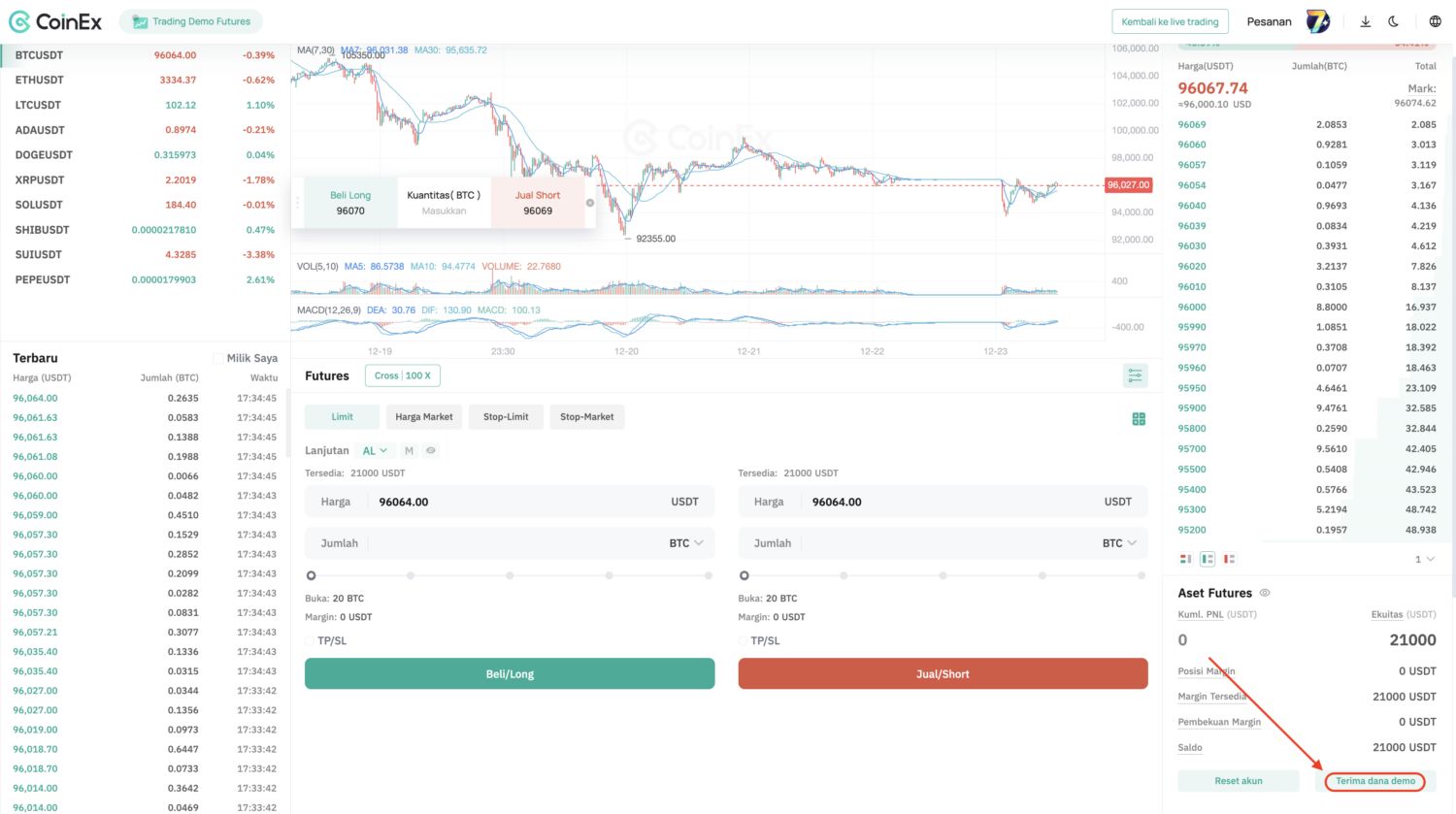Click Pembekuan Margin label
Image resolution: width=1456 pixels, height=814 pixels.
[1219, 722]
